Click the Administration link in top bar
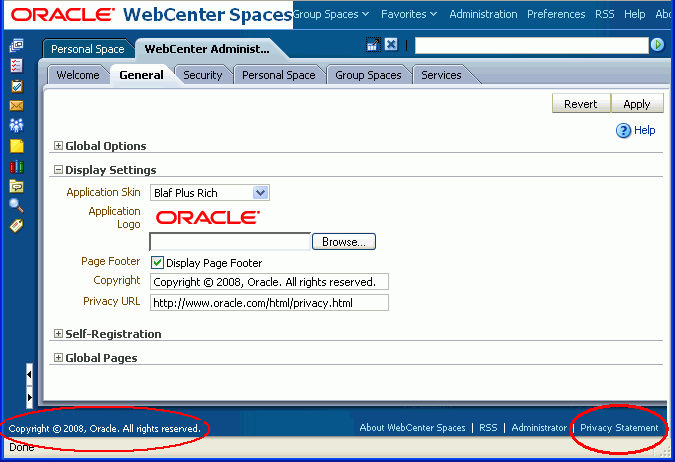Screen dimensions: 675x462 pyautogui.click(x=483, y=14)
